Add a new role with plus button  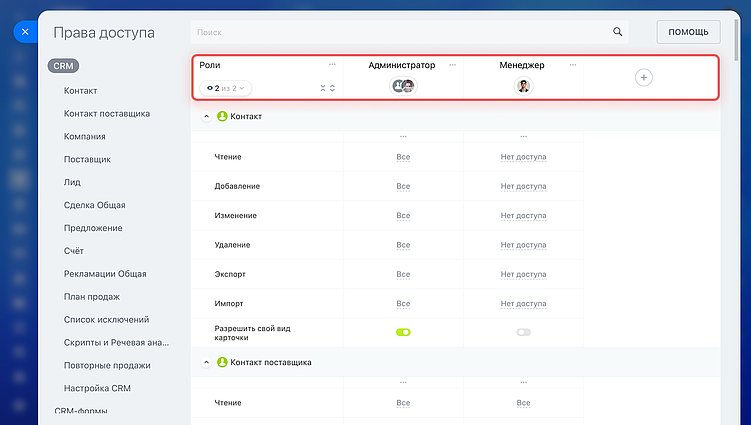click(644, 78)
